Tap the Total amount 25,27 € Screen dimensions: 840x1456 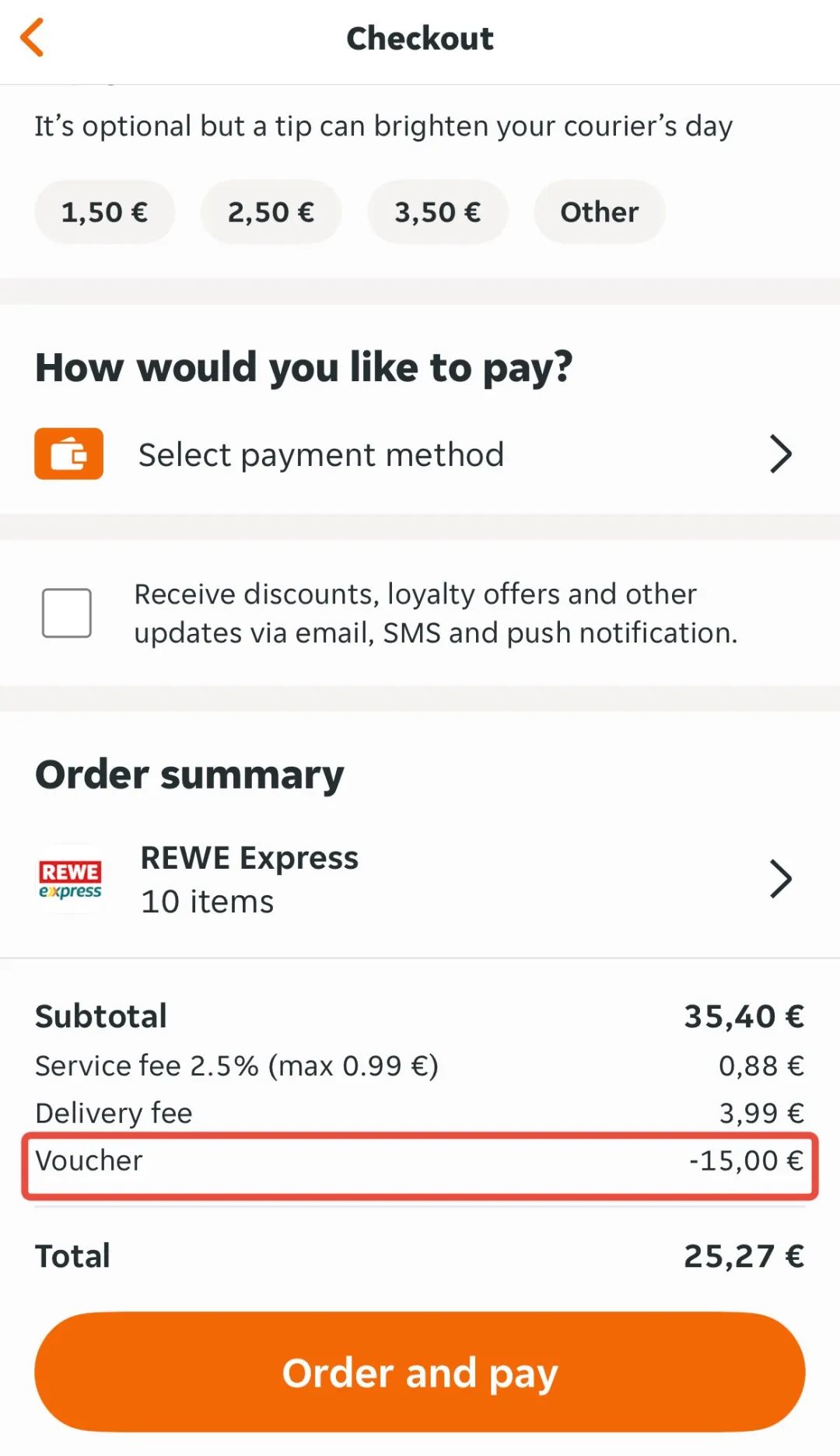tap(744, 1256)
